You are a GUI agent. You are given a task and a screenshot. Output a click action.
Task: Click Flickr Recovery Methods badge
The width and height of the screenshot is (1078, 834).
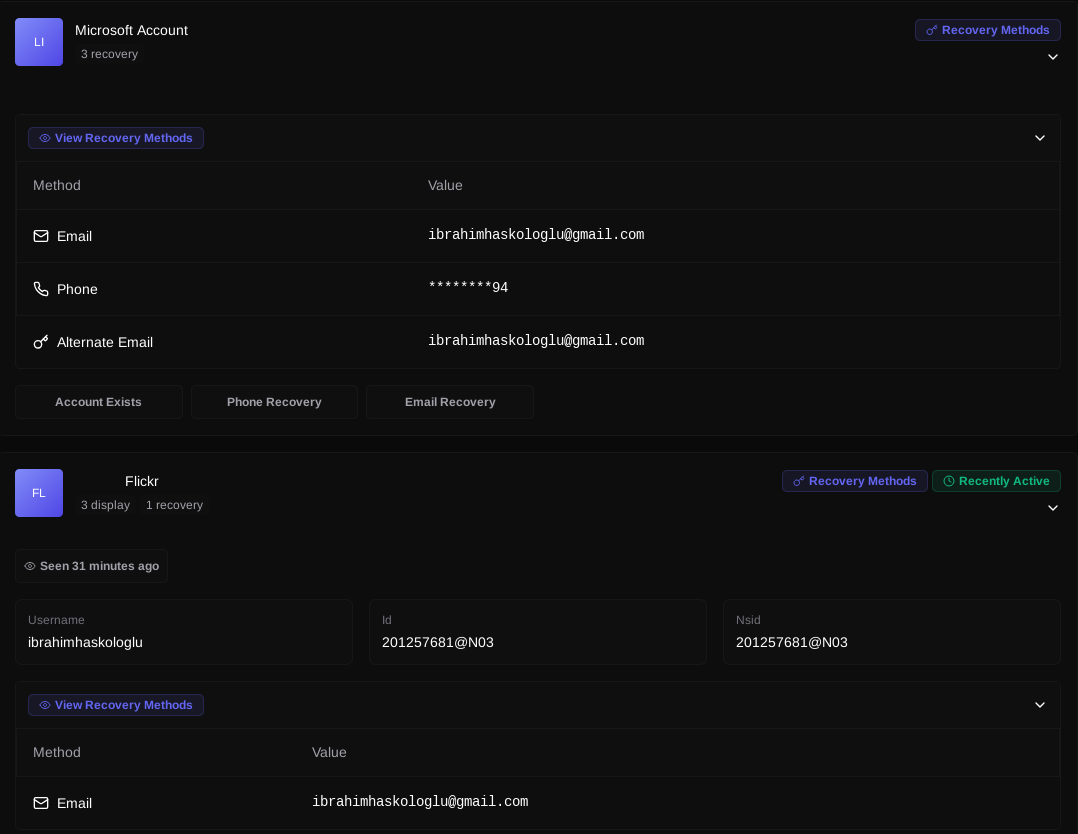pyautogui.click(x=854, y=481)
